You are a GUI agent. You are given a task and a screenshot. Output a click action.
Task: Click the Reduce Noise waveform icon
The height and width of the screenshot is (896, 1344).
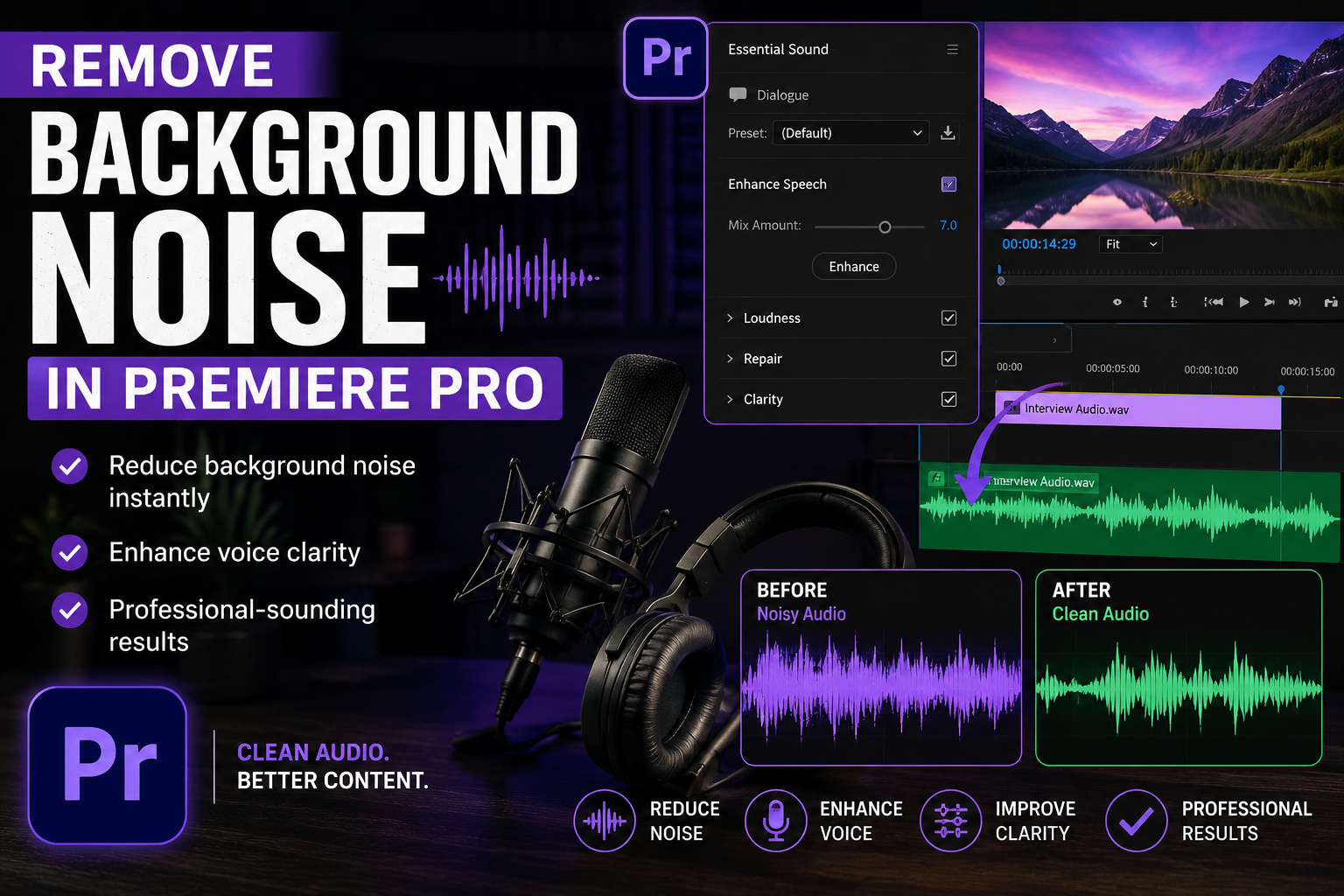605,821
